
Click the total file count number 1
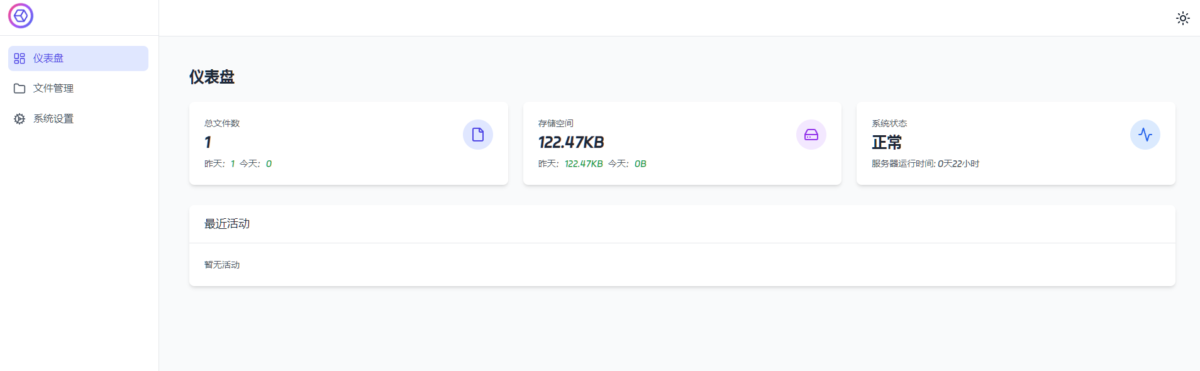[x=208, y=142]
